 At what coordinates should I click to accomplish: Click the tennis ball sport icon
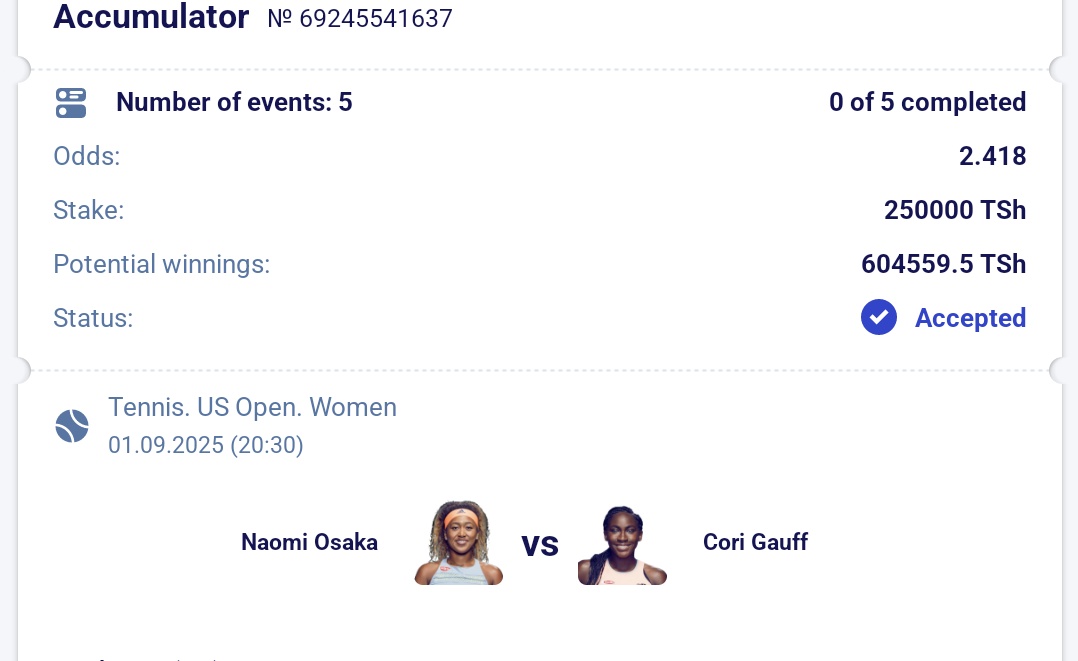point(72,426)
